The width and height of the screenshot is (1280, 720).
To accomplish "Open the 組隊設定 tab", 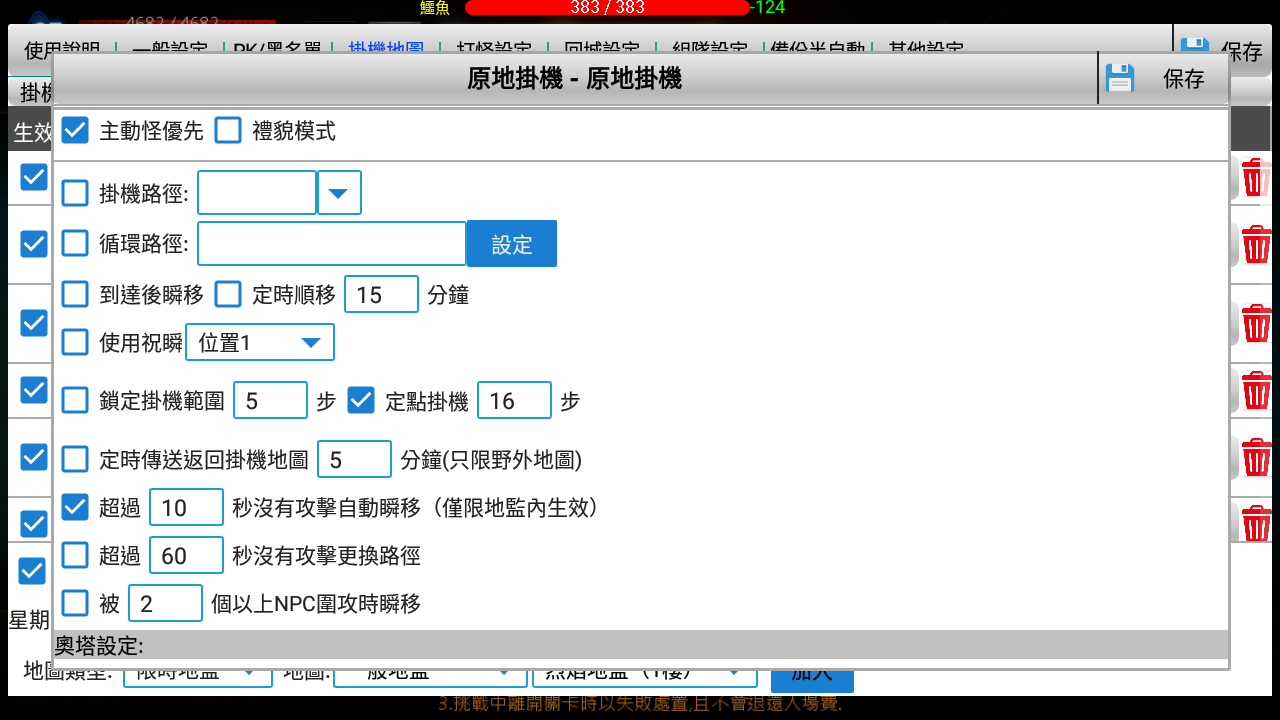I will (x=710, y=46).
